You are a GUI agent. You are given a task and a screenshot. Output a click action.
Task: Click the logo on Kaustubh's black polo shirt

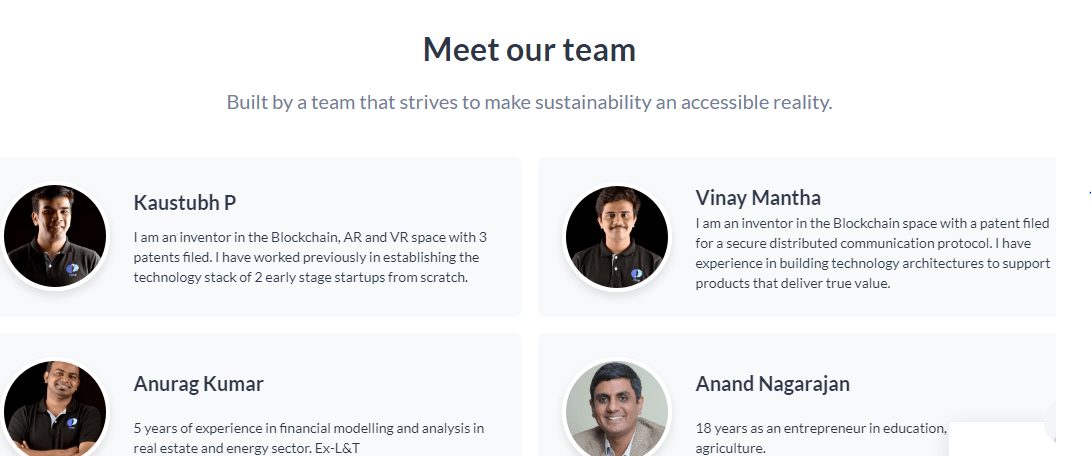[72, 269]
